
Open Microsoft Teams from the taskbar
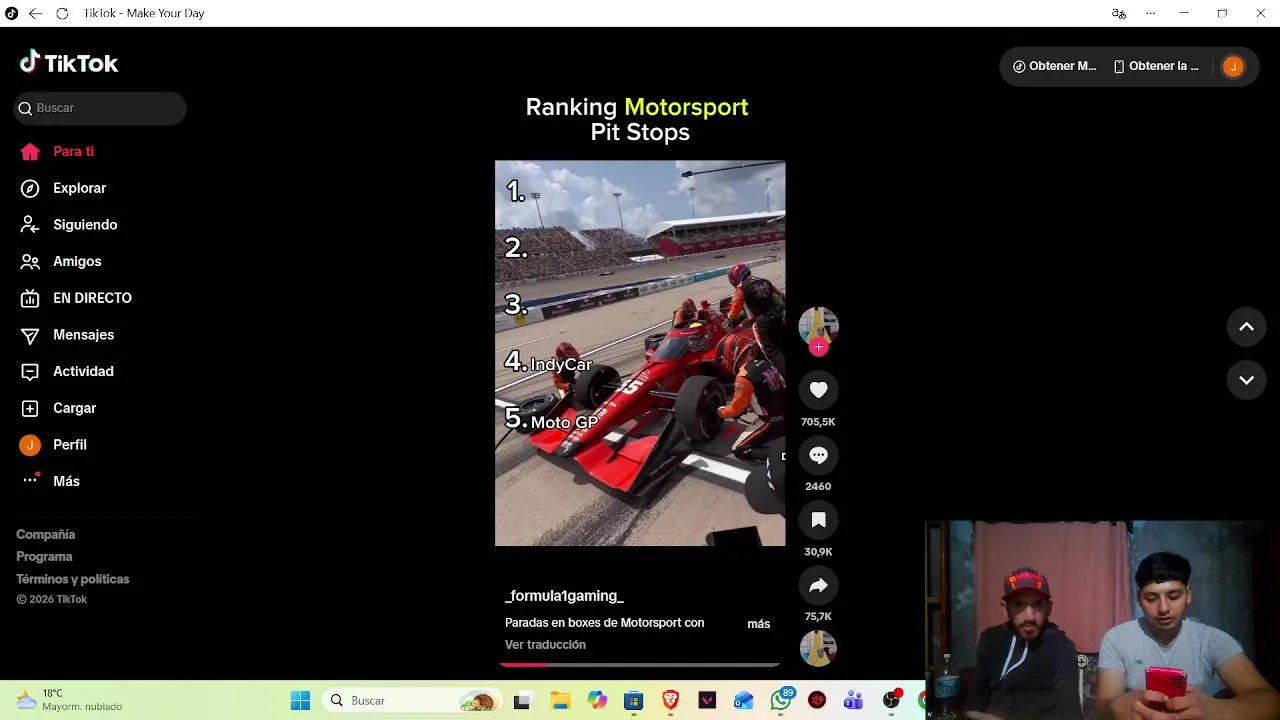click(853, 701)
